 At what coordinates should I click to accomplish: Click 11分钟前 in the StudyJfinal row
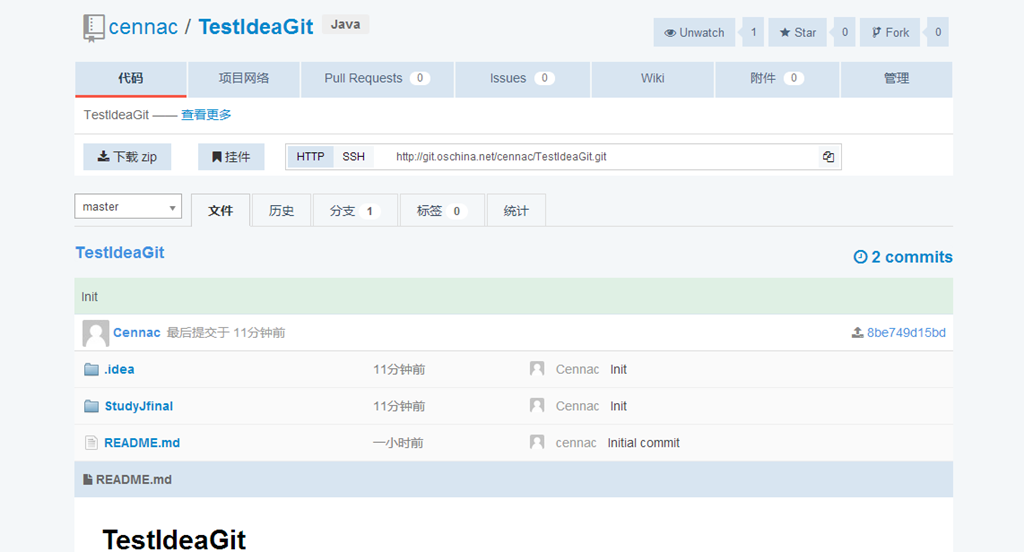coord(399,406)
